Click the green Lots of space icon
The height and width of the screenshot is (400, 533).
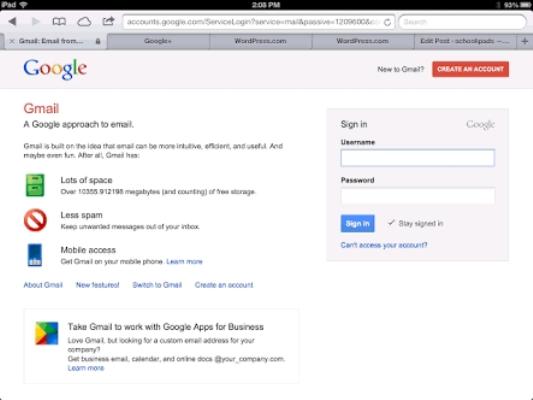(35, 185)
